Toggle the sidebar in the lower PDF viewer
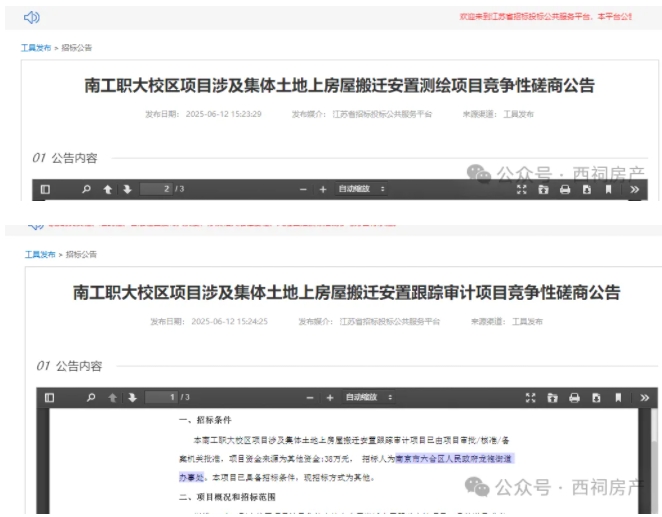Image resolution: width=662 pixels, height=517 pixels. tap(49, 397)
